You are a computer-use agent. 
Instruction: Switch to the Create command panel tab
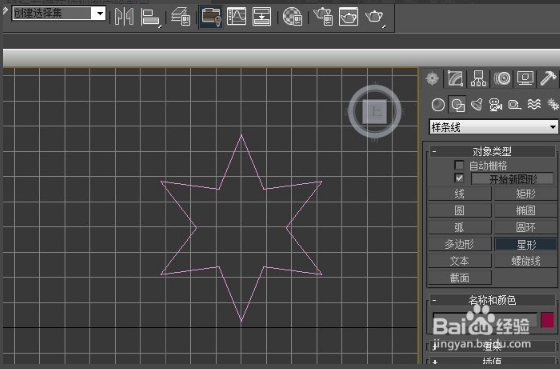(432, 78)
